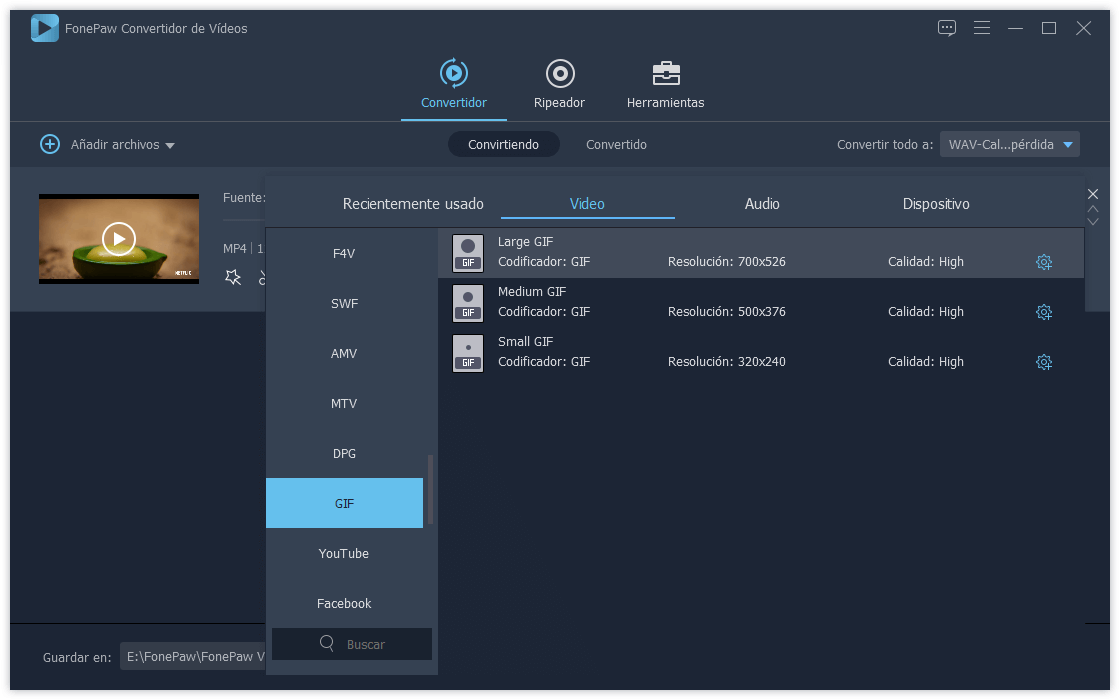The image size is (1120, 700).
Task: Expand the Añadir archivos dropdown arrow
Action: coord(170,146)
